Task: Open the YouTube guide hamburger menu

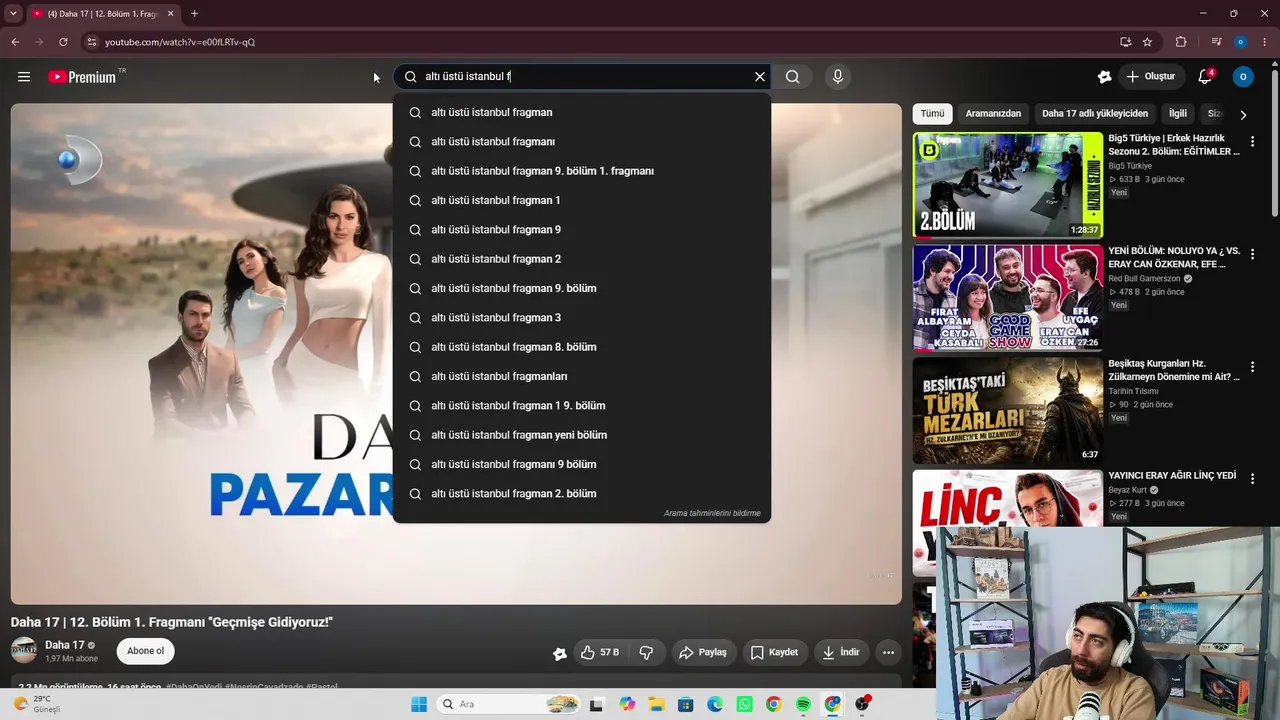Action: click(x=24, y=77)
